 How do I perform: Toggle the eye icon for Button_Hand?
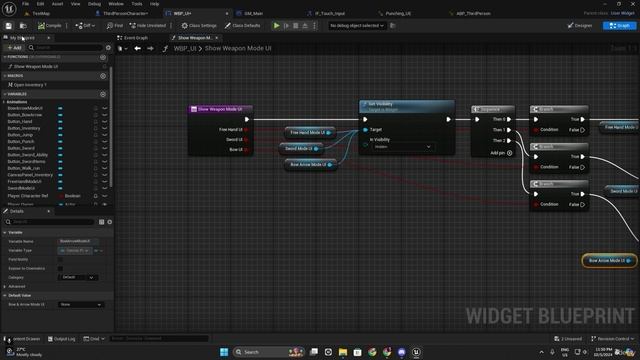[104, 122]
